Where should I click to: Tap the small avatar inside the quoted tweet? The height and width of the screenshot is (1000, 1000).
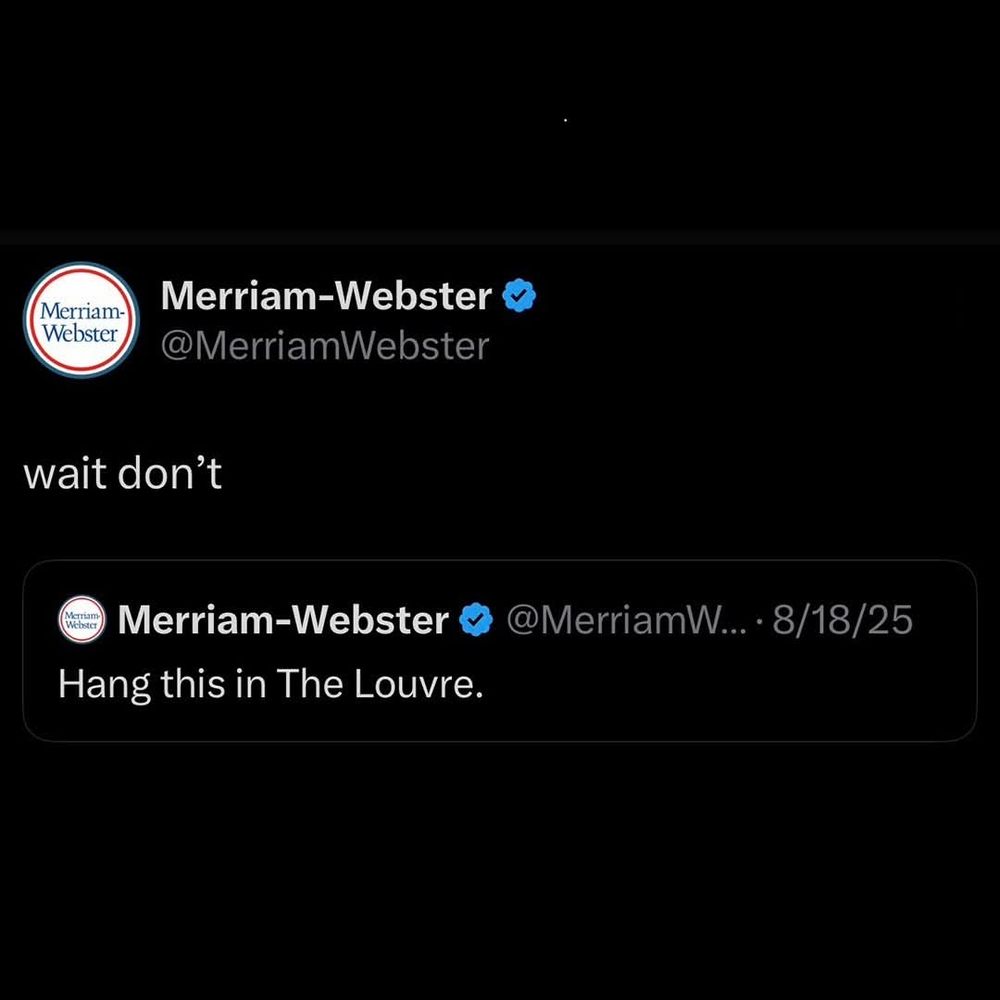pyautogui.click(x=82, y=619)
